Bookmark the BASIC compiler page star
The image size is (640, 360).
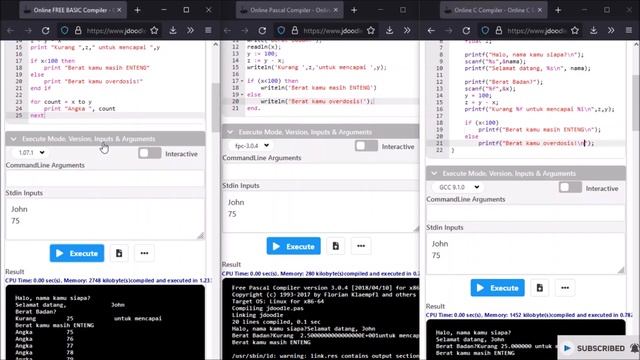pyautogui.click(x=154, y=30)
